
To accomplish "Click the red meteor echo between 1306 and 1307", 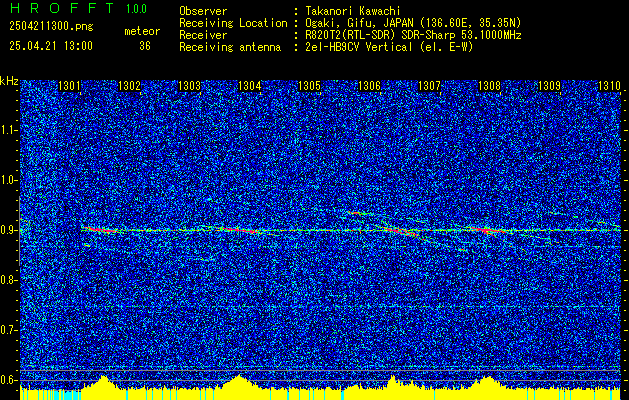I will pyautogui.click(x=401, y=231).
